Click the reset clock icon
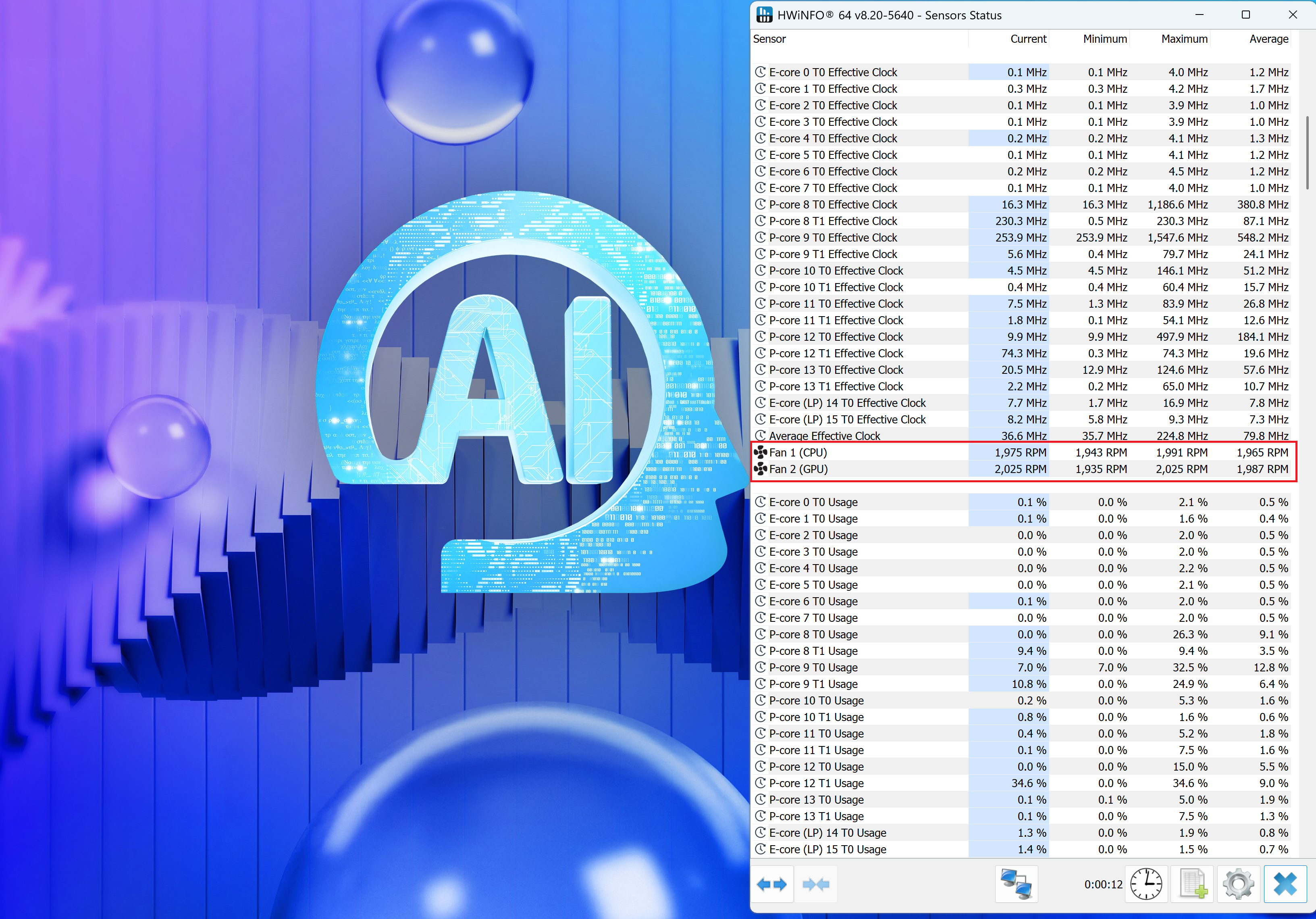The image size is (1316, 919). click(x=1146, y=884)
